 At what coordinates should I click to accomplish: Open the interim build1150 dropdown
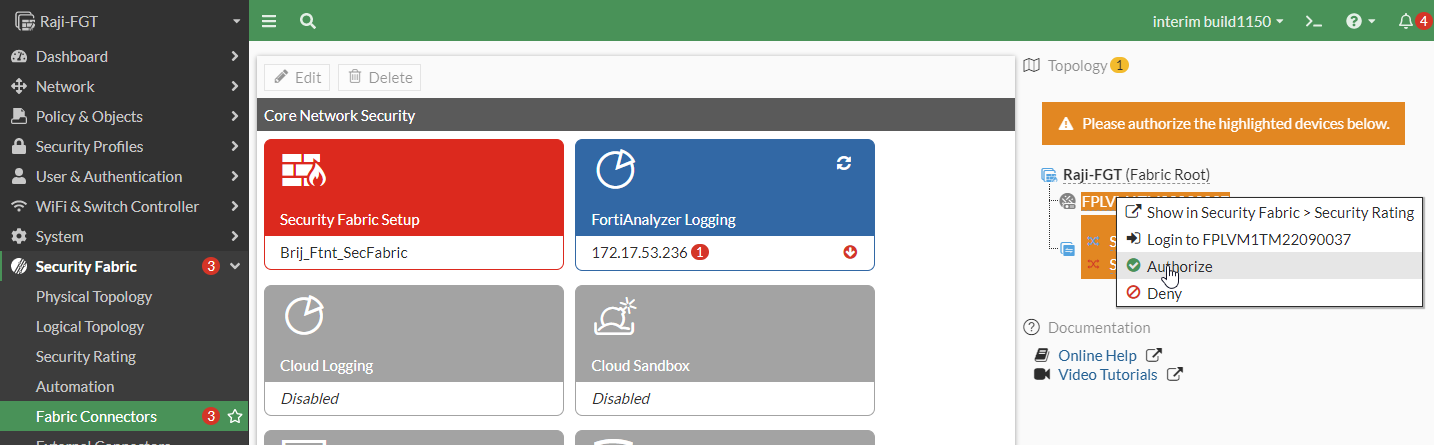click(1217, 21)
